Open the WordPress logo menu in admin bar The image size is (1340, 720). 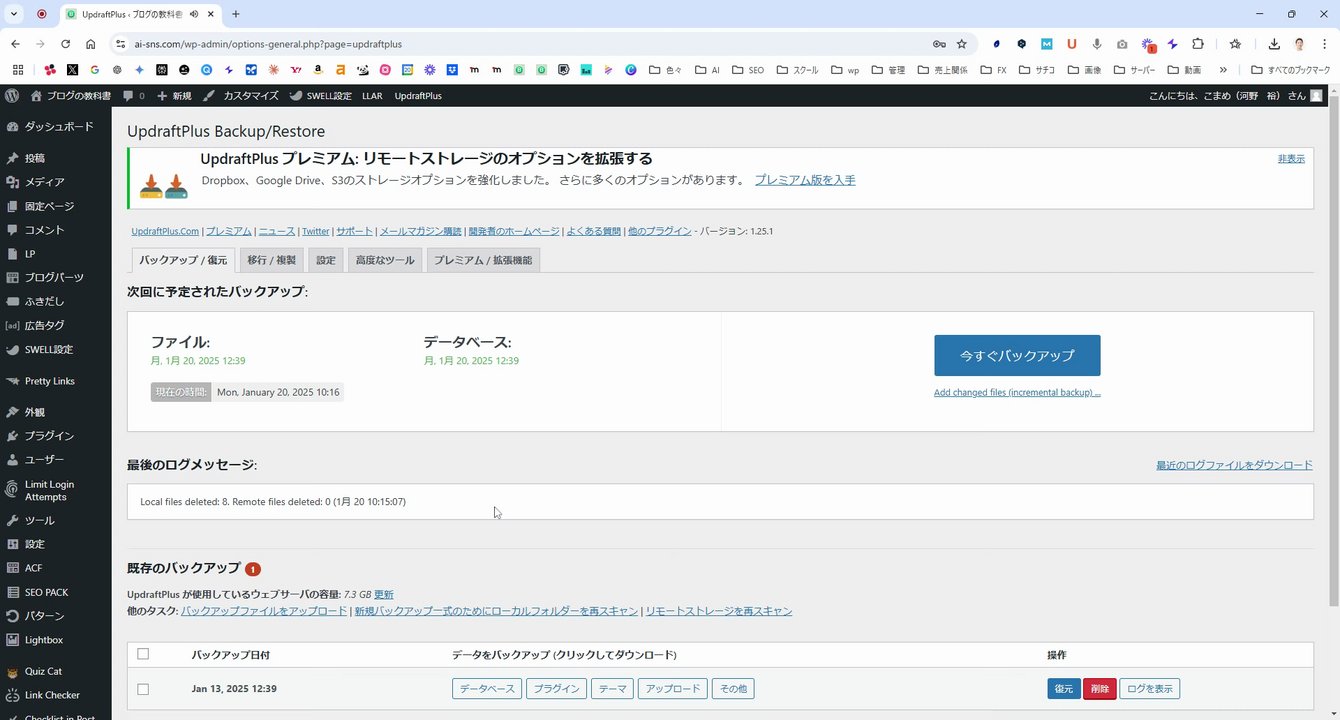[12, 96]
